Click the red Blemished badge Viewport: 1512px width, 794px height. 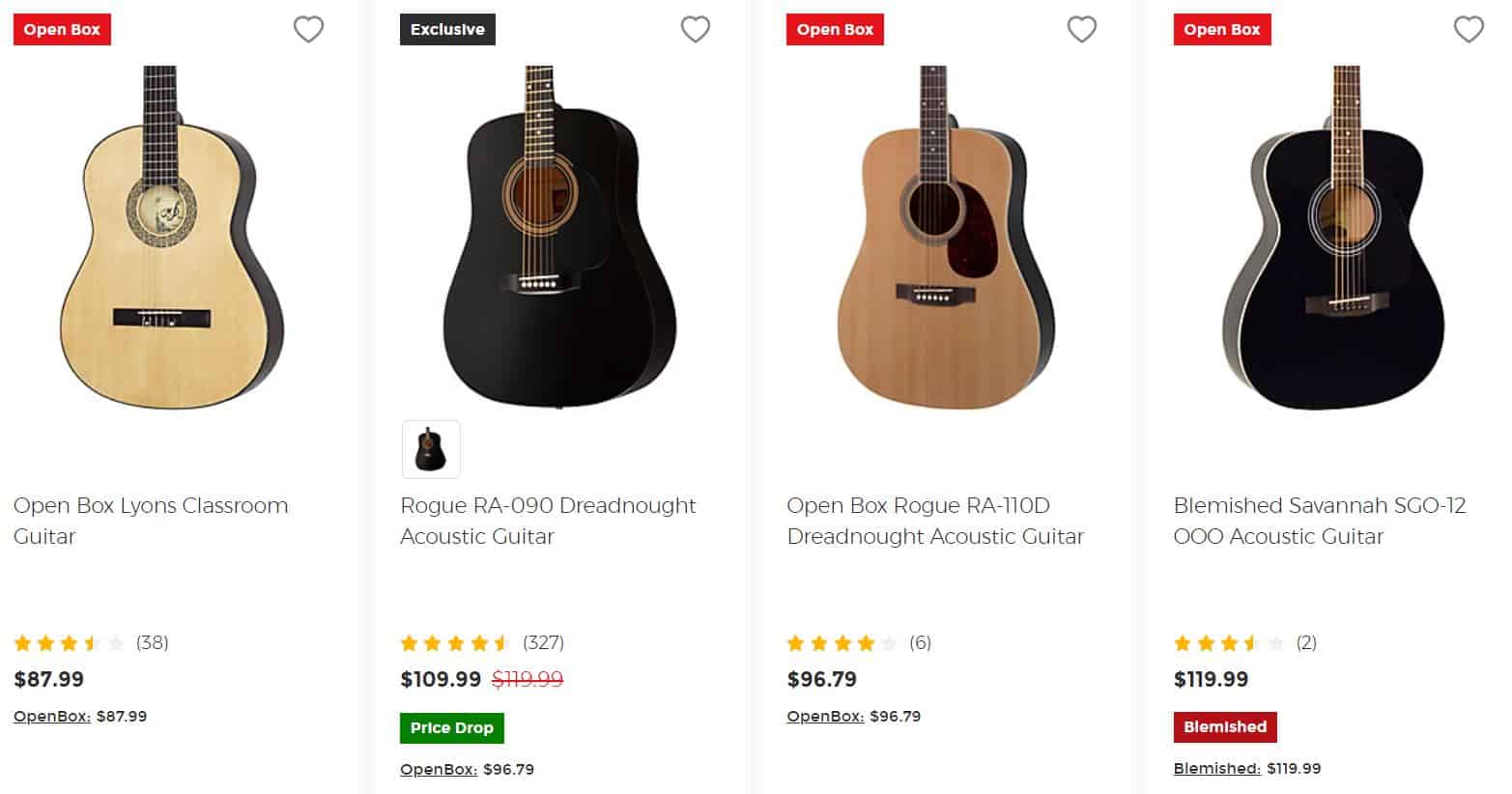(x=1224, y=727)
